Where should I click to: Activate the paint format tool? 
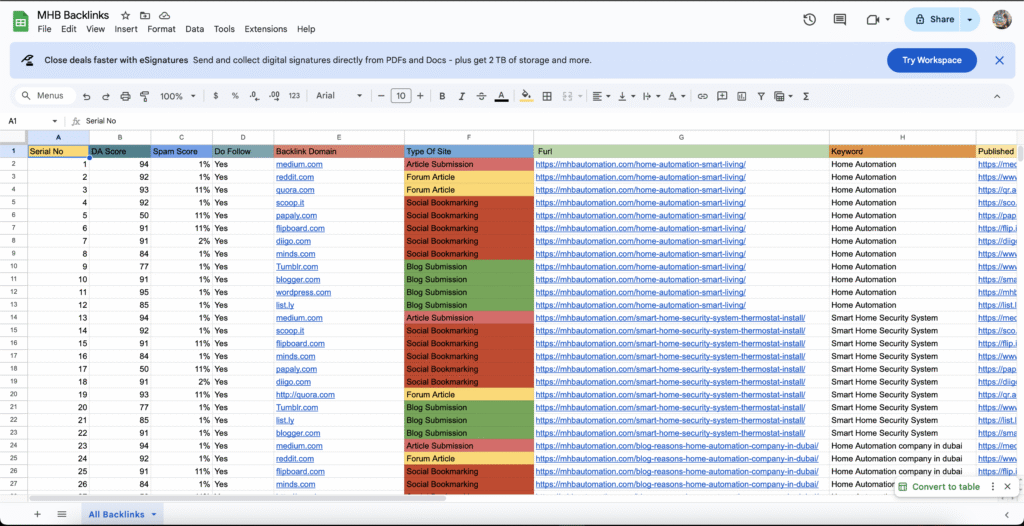coord(145,96)
